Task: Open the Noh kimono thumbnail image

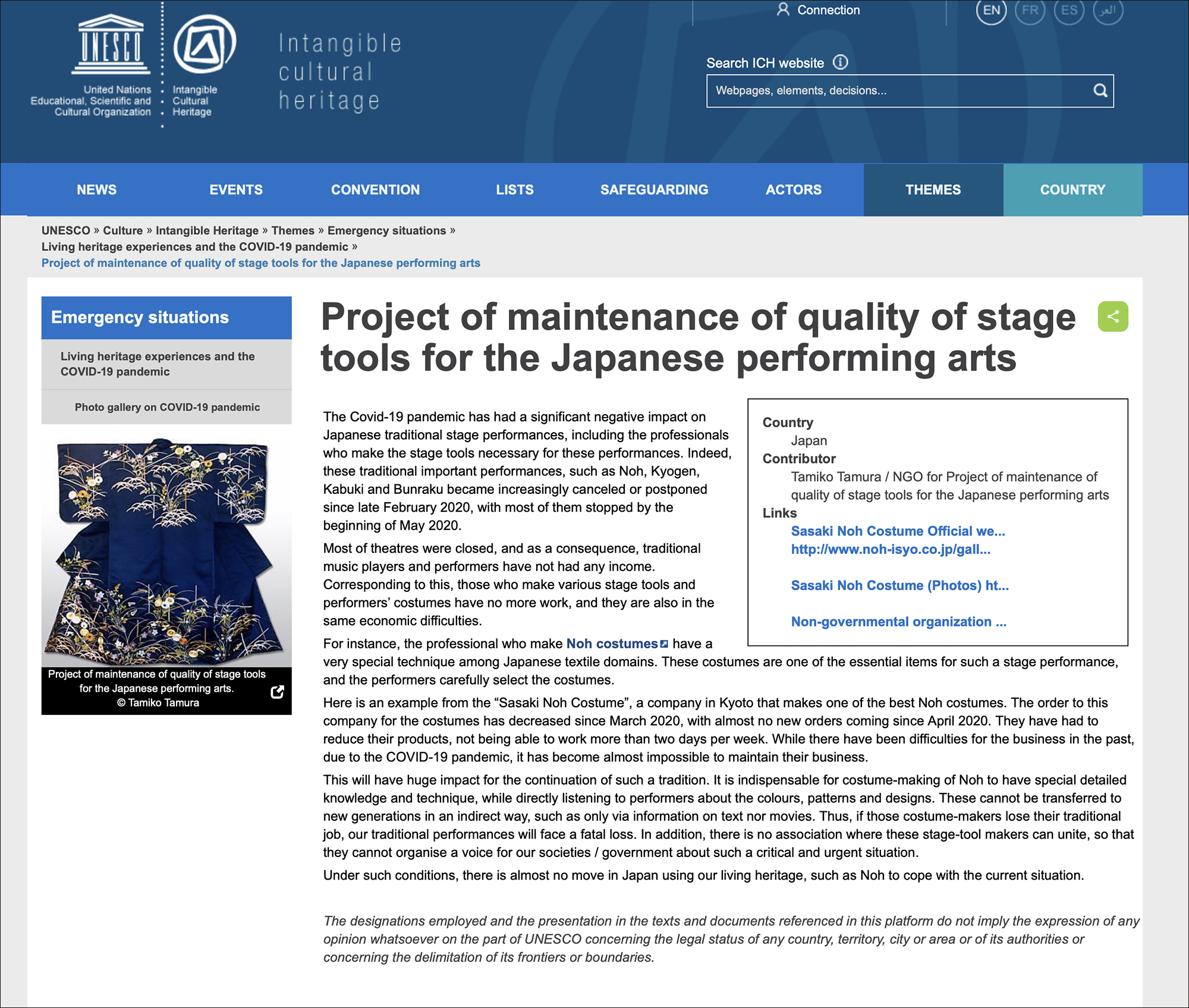Action: [166, 553]
